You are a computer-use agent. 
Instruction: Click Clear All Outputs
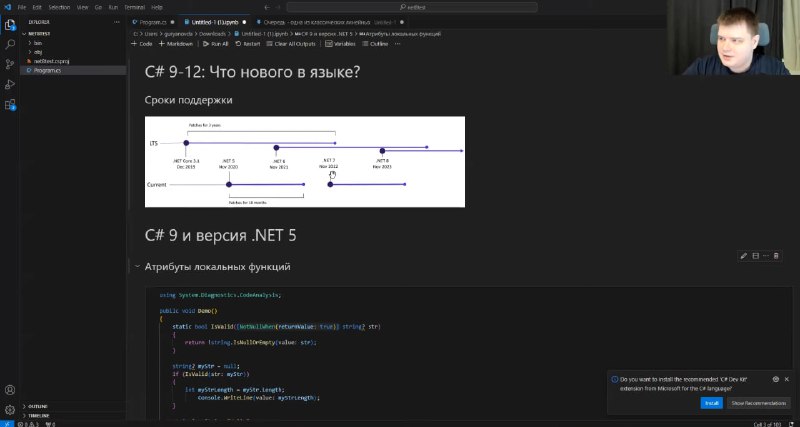pyautogui.click(x=291, y=44)
